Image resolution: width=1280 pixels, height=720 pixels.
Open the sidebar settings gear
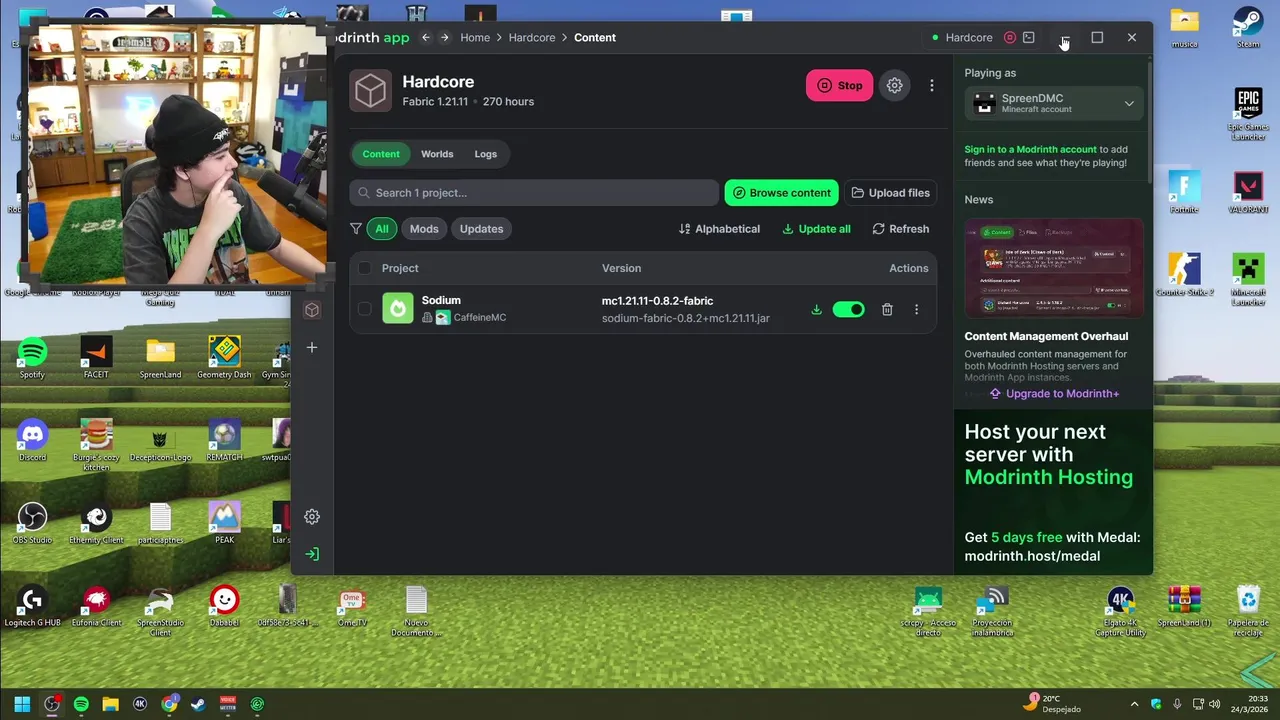312,517
